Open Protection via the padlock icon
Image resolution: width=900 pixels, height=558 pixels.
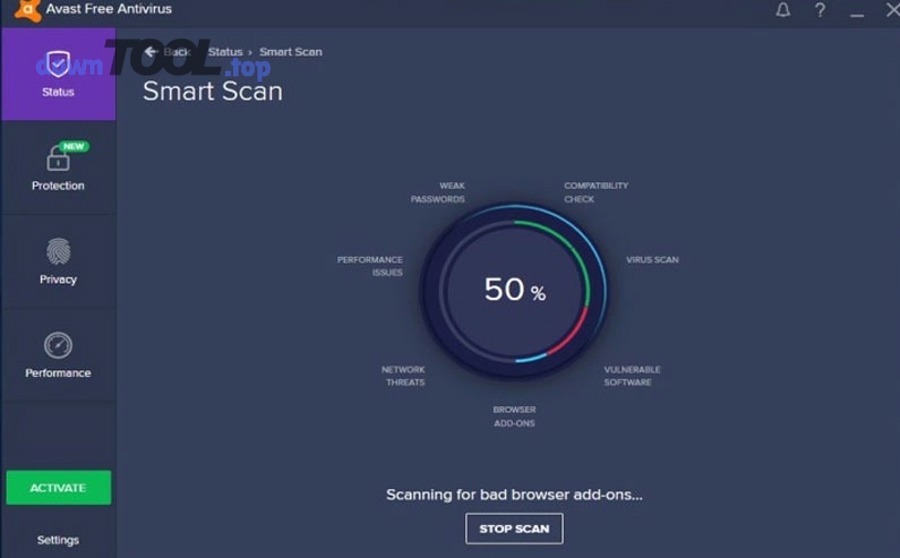tap(58, 159)
